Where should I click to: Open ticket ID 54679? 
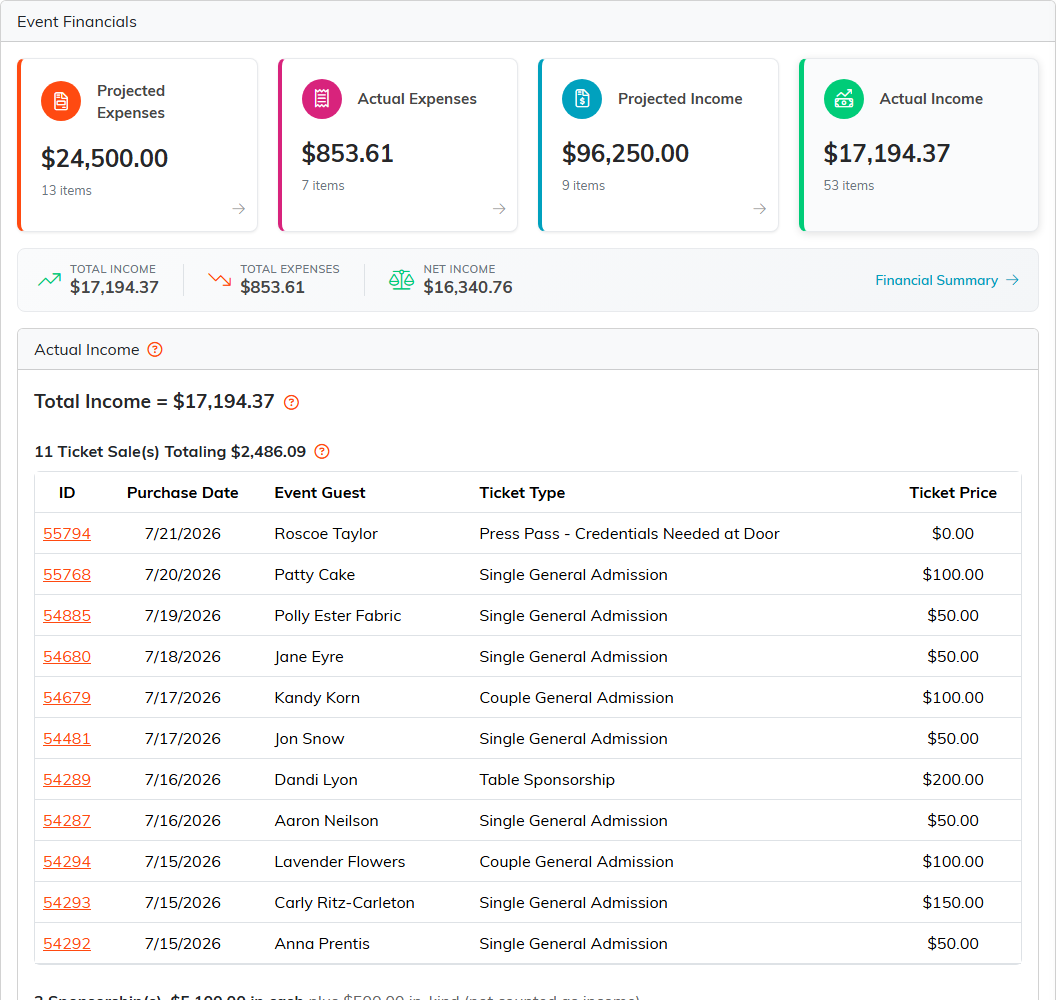67,698
